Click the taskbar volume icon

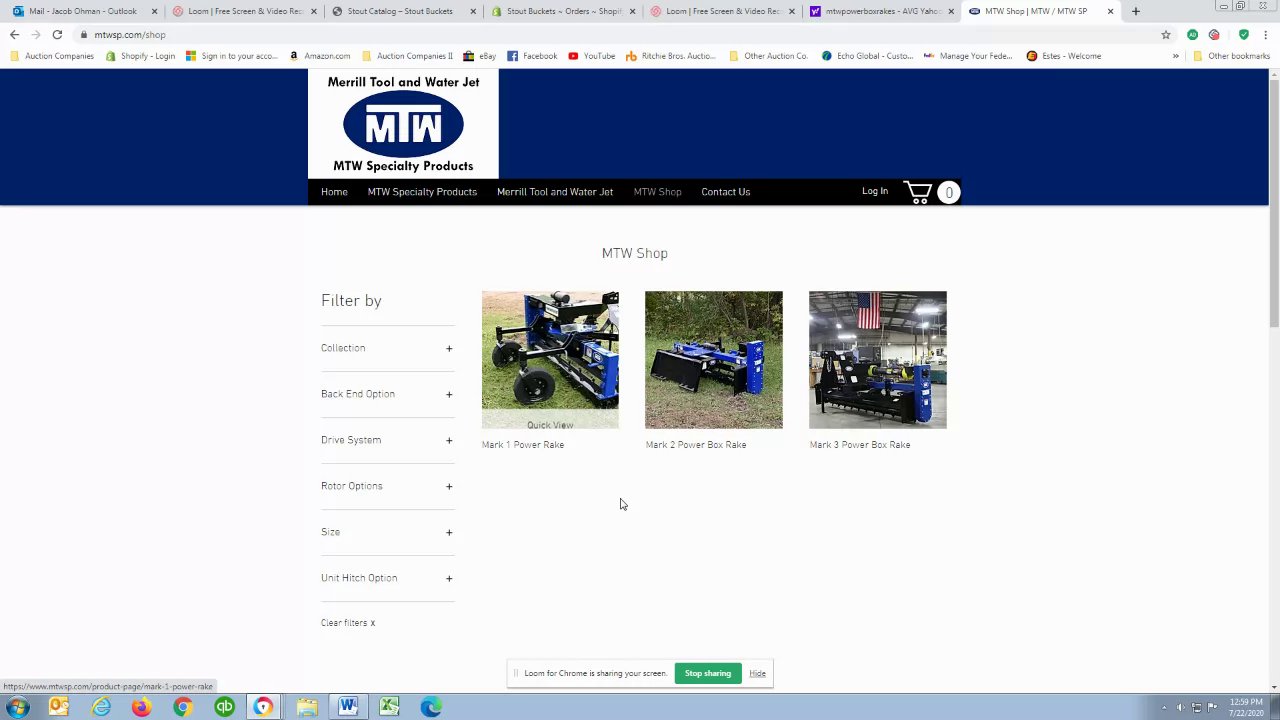point(1180,708)
